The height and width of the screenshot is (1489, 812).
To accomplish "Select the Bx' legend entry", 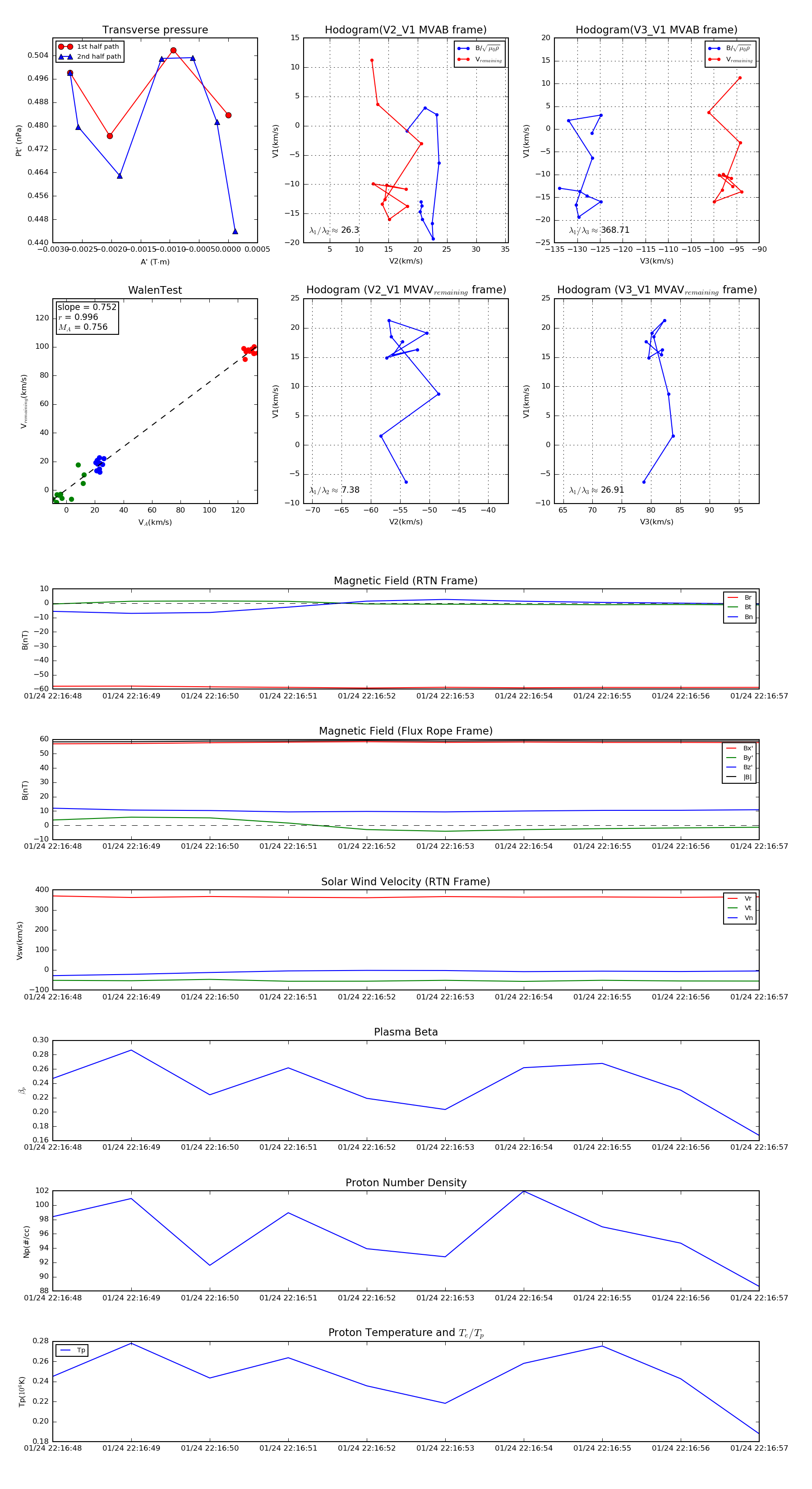I will (x=739, y=748).
